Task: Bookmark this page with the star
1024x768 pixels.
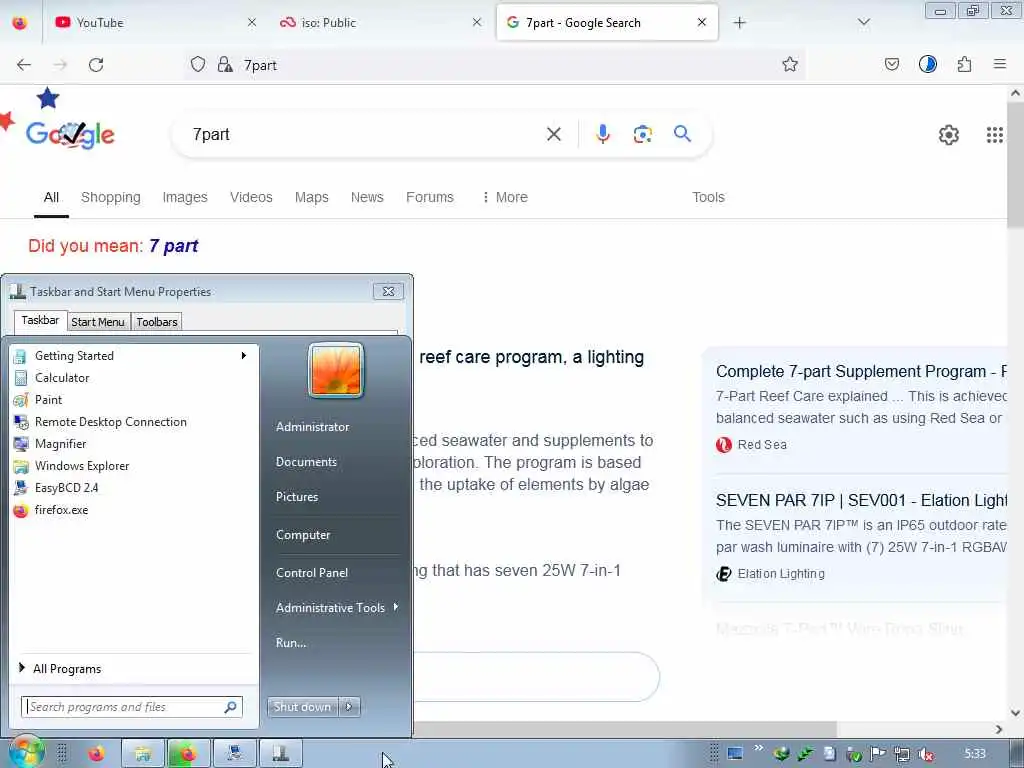Action: click(790, 64)
